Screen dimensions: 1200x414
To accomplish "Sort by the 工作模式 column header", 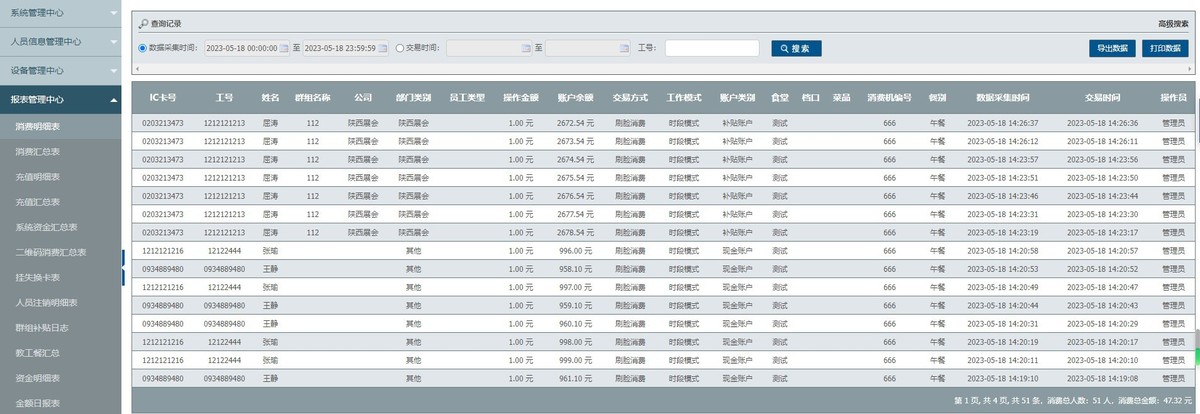I will click(x=684, y=97).
